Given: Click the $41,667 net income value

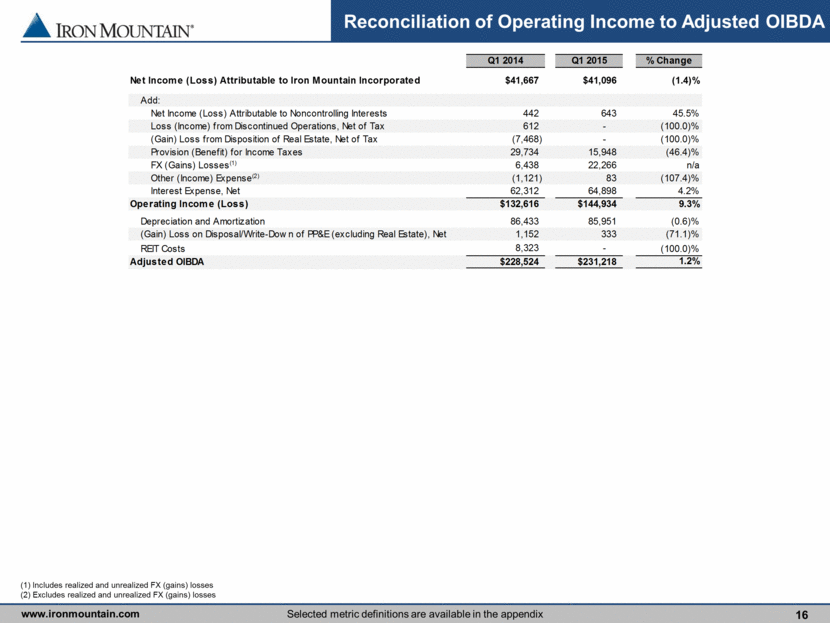Looking at the screenshot, I should tap(521, 80).
